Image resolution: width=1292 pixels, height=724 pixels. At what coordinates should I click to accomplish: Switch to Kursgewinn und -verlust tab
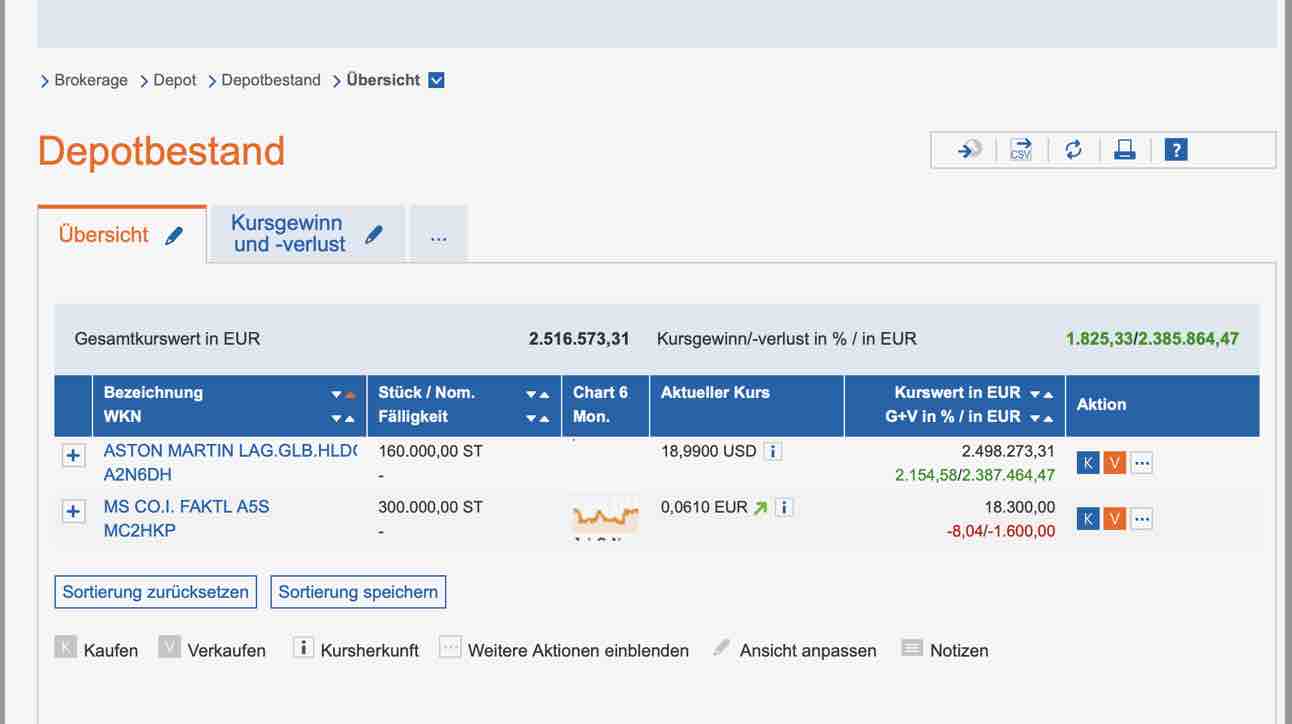(288, 234)
